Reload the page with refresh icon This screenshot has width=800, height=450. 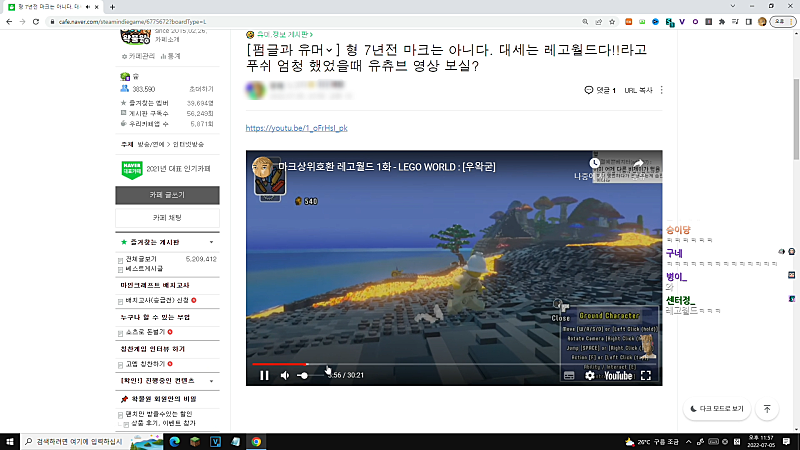(36, 22)
